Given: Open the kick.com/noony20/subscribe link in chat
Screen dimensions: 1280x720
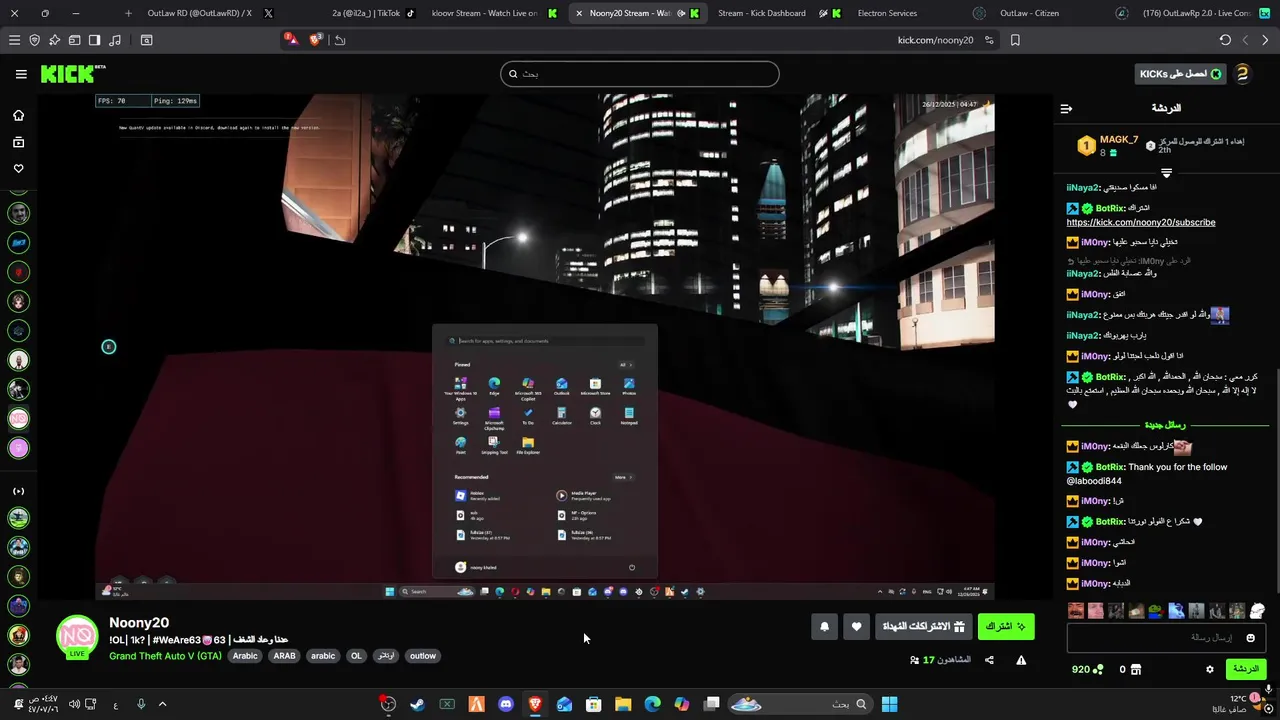Looking at the screenshot, I should pos(1141,222).
